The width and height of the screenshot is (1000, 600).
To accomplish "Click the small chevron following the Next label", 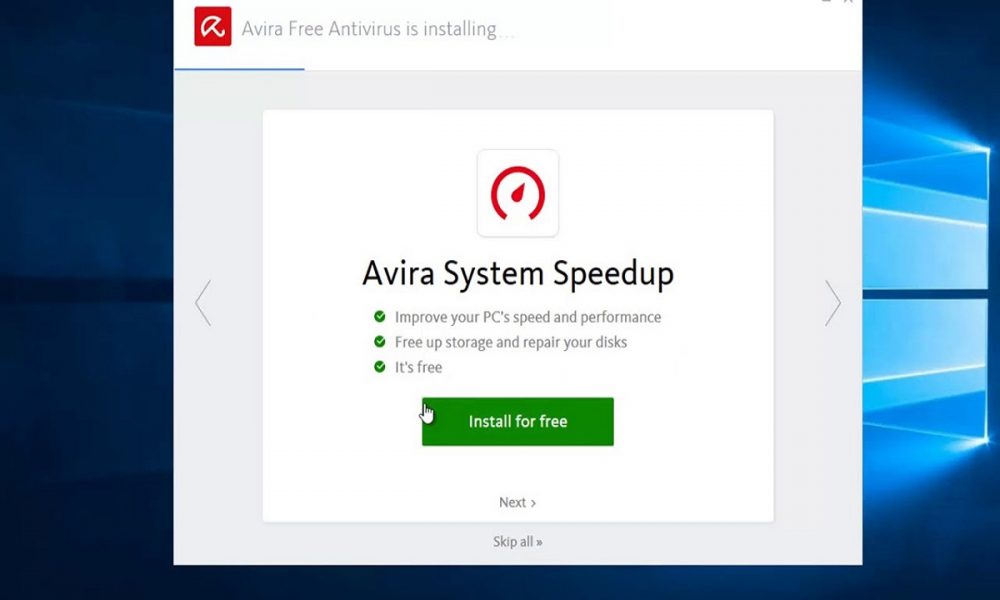I will click(x=533, y=502).
